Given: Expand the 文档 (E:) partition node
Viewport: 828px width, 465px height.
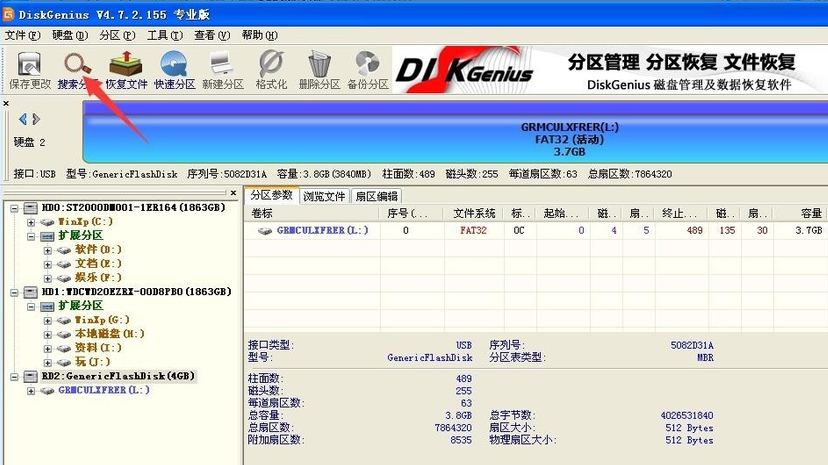Looking at the screenshot, I should click(x=48, y=264).
